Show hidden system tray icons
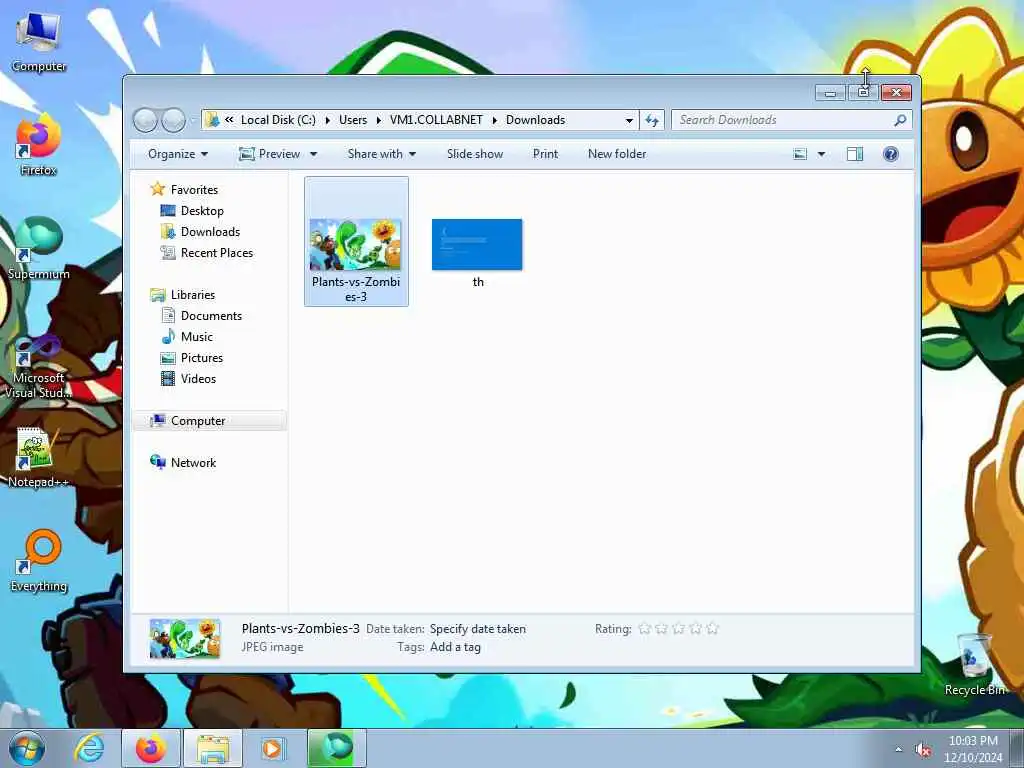 (899, 750)
